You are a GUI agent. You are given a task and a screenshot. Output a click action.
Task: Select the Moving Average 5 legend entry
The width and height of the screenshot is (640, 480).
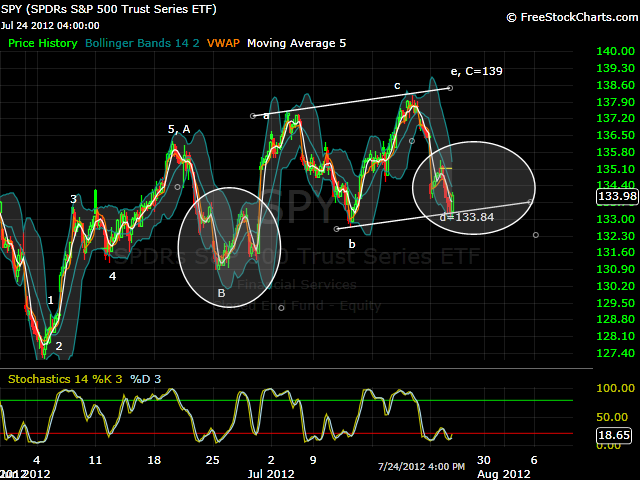[x=296, y=43]
